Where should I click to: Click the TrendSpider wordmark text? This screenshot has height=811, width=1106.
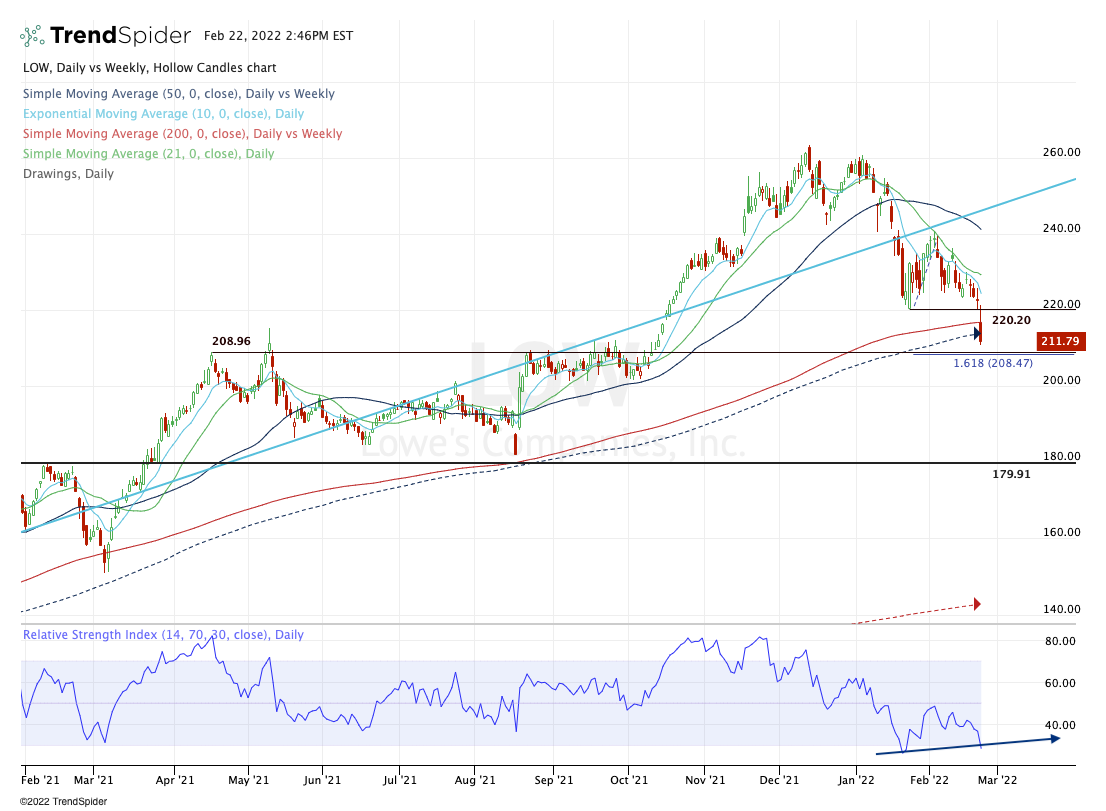120,36
